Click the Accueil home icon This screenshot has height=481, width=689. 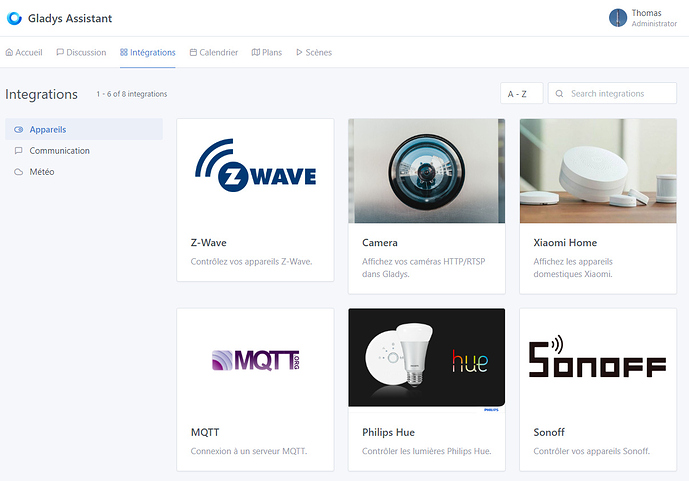(9, 52)
